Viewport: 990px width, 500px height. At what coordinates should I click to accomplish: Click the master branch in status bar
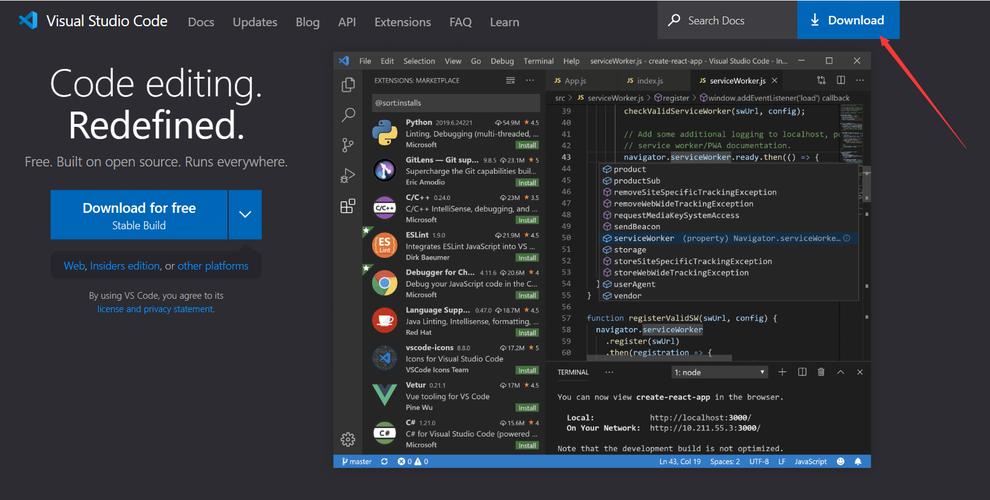[357, 461]
